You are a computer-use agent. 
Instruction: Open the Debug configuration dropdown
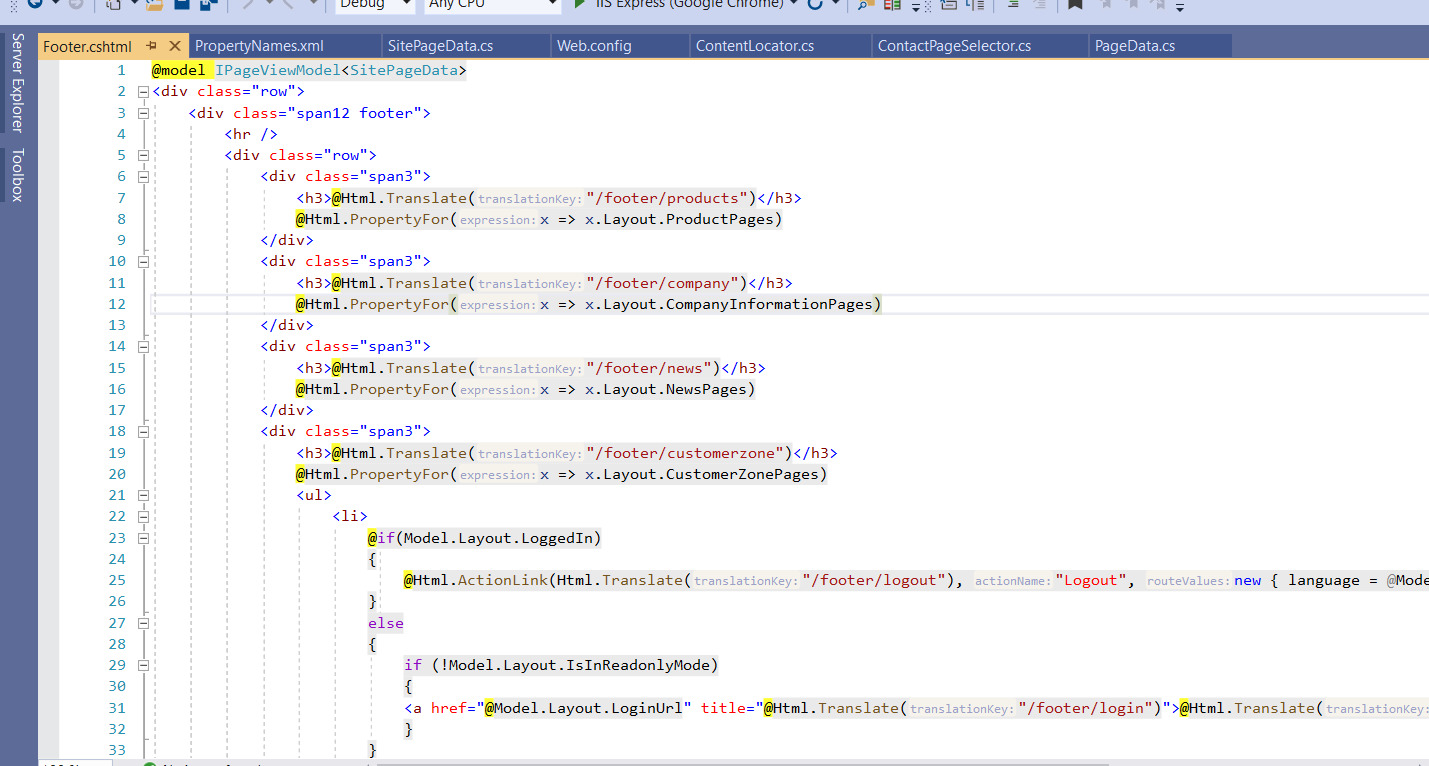point(375,5)
